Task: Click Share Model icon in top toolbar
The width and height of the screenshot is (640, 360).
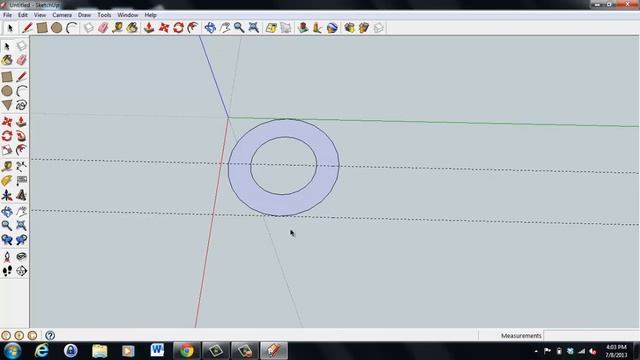Action: click(364, 28)
